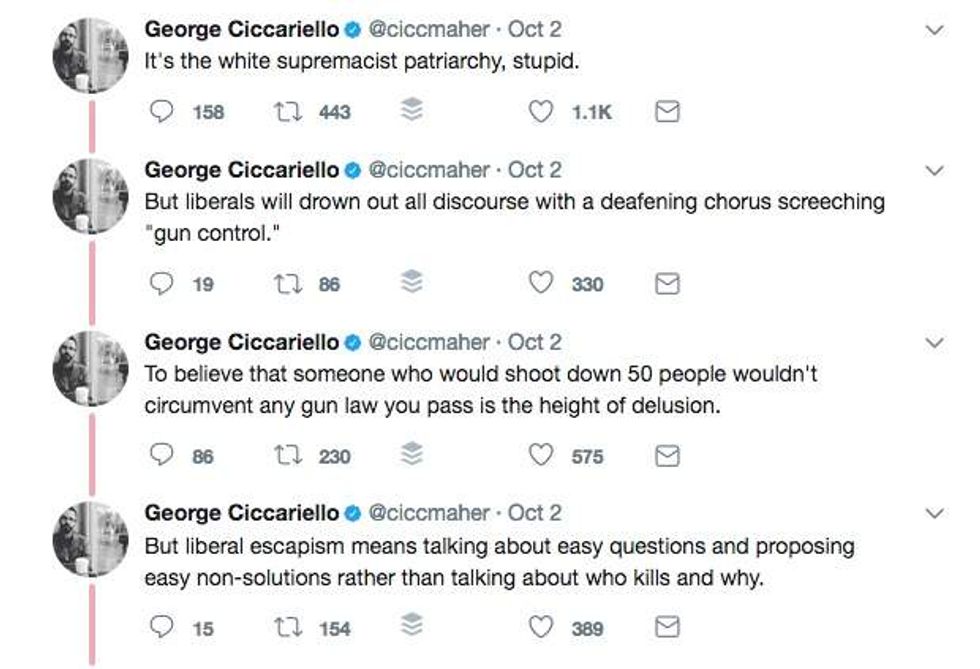Open buffer stack icon on first tweet
This screenshot has width=980, height=669.
(x=411, y=112)
